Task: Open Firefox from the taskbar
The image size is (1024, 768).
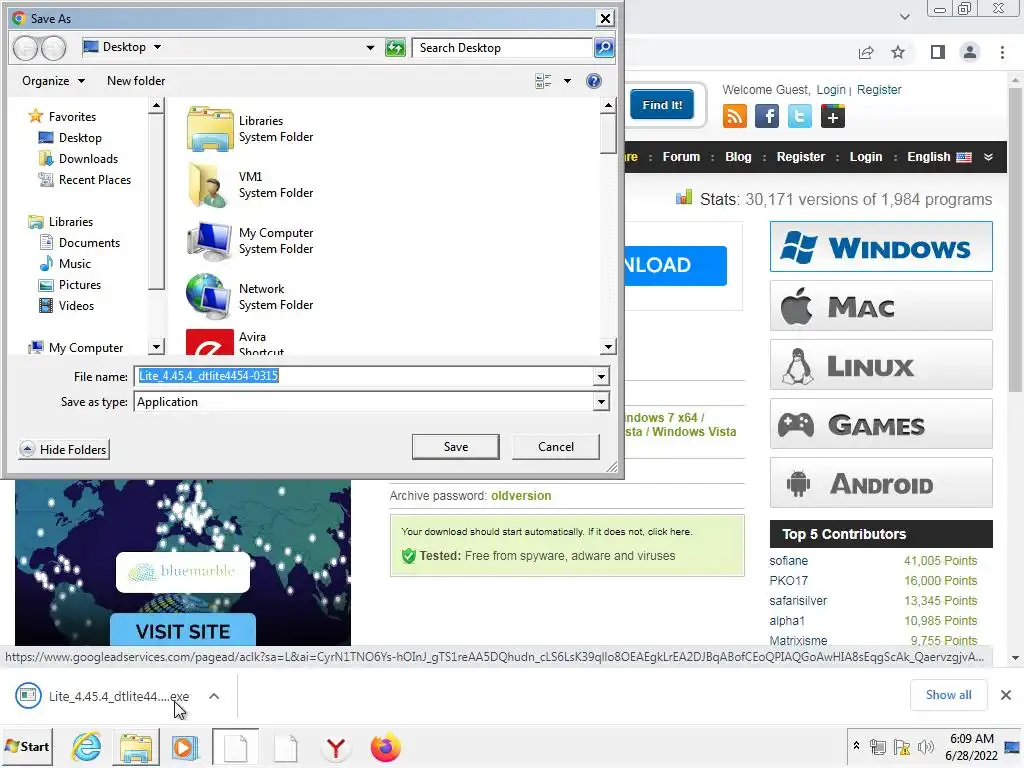Action: 385,747
